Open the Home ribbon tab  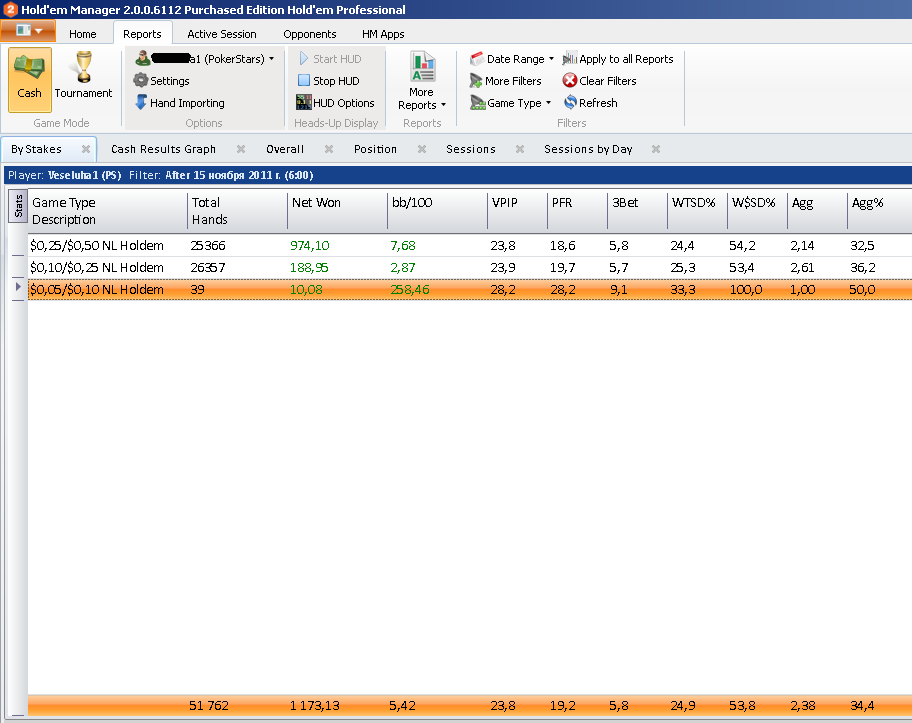click(x=83, y=34)
